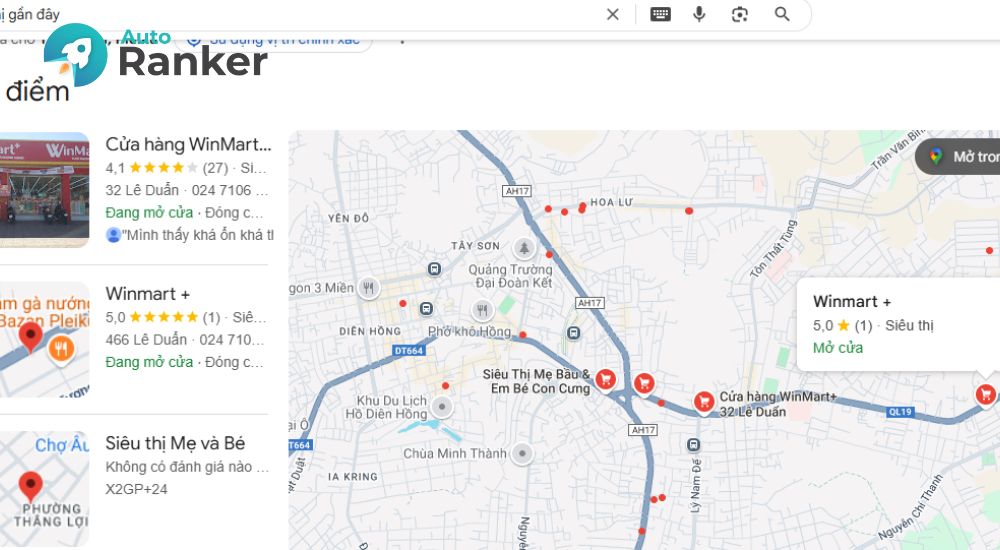Click restaurant icon next to gon 3 Miền
Image resolution: width=1000 pixels, height=550 pixels.
369,288
